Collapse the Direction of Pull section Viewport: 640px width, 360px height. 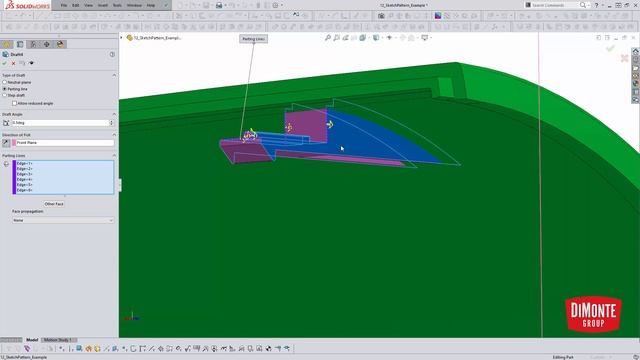coord(114,135)
